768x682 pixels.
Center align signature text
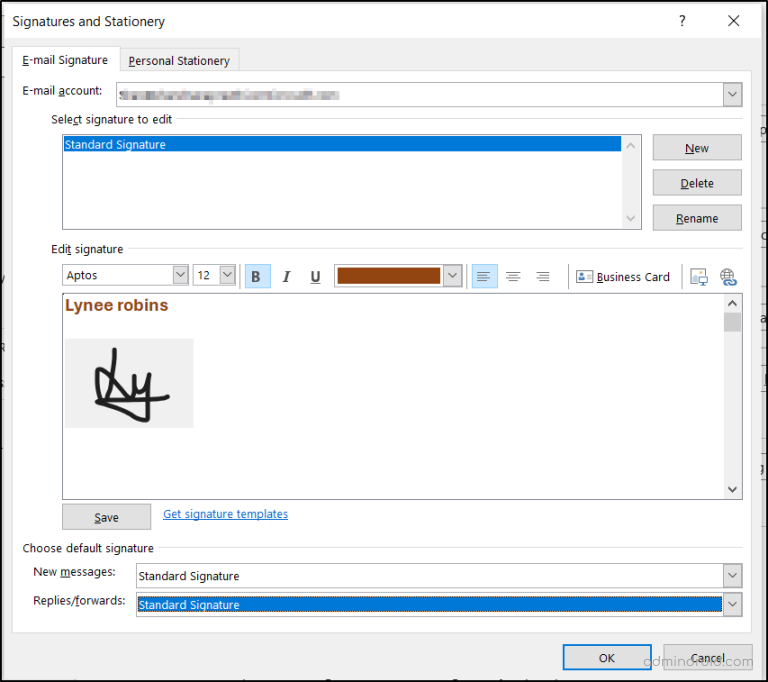coord(513,276)
